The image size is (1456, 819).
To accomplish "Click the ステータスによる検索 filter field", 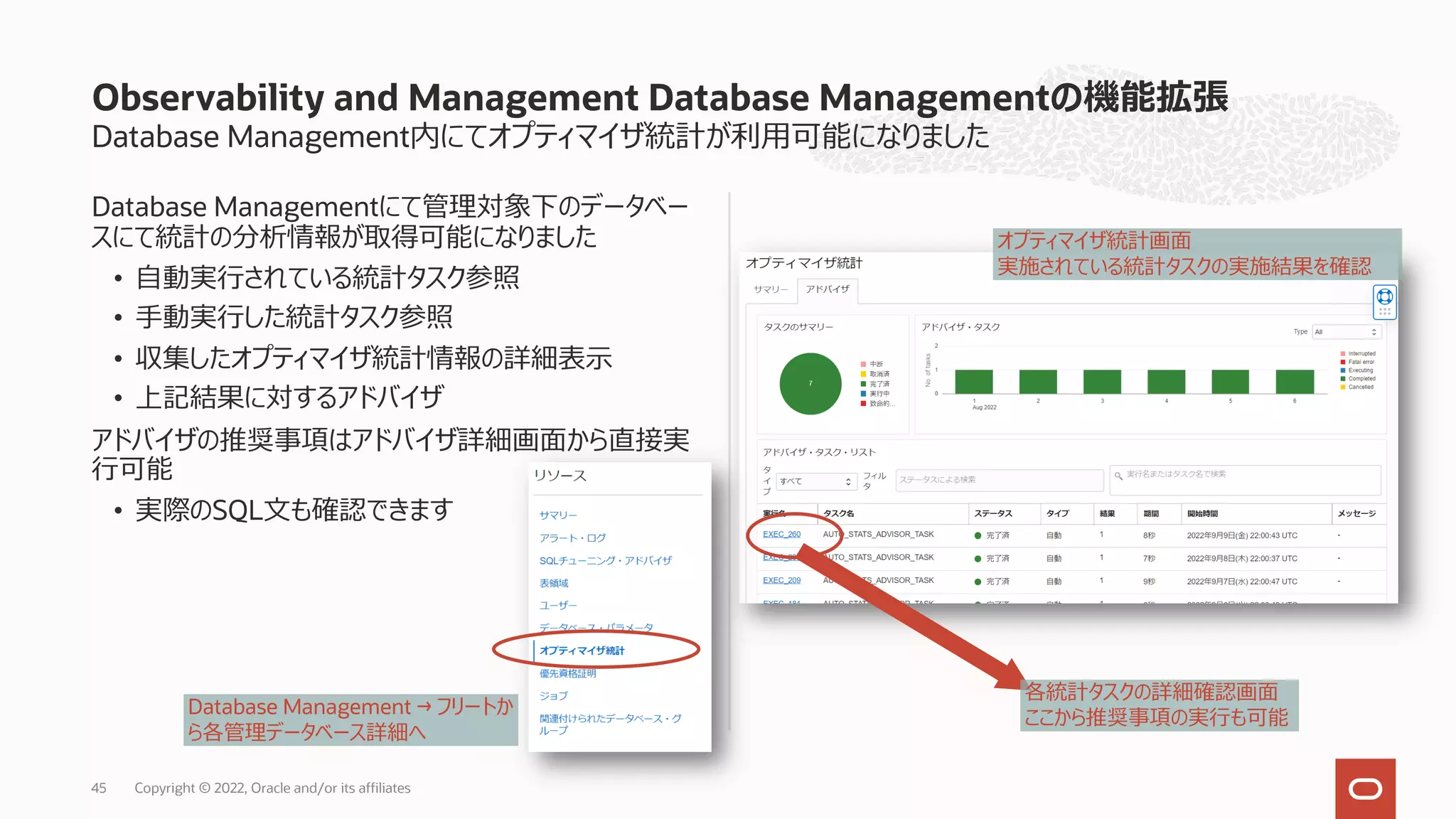I will click(999, 480).
